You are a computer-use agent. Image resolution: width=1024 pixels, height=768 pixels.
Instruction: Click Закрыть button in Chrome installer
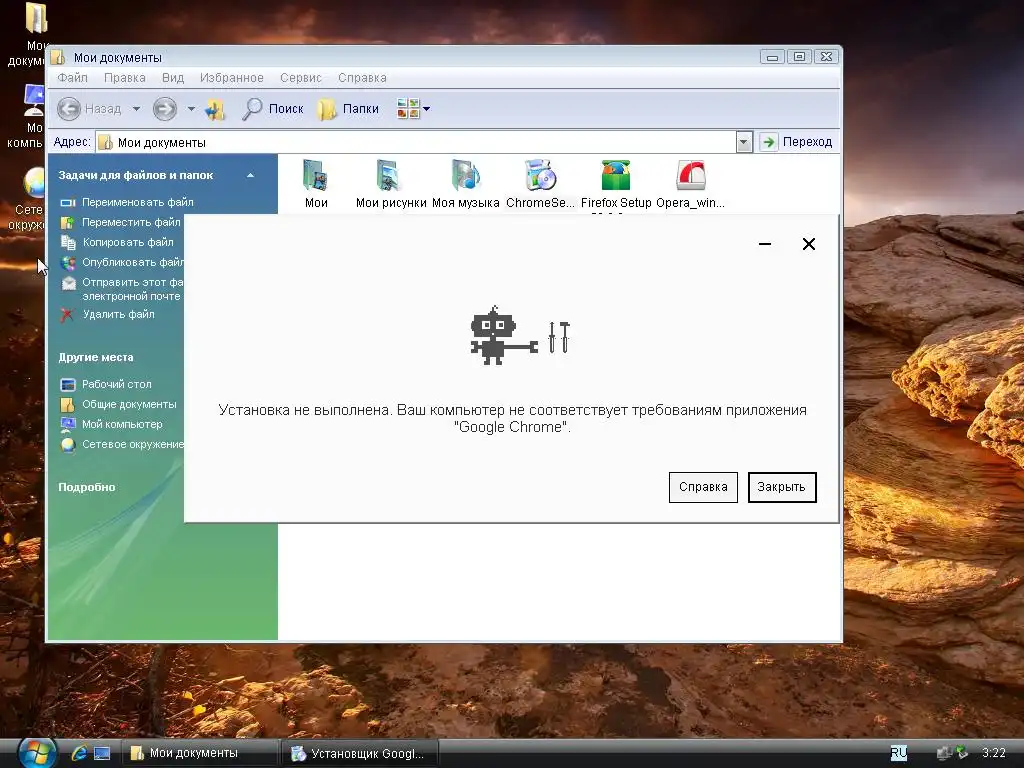pos(782,487)
